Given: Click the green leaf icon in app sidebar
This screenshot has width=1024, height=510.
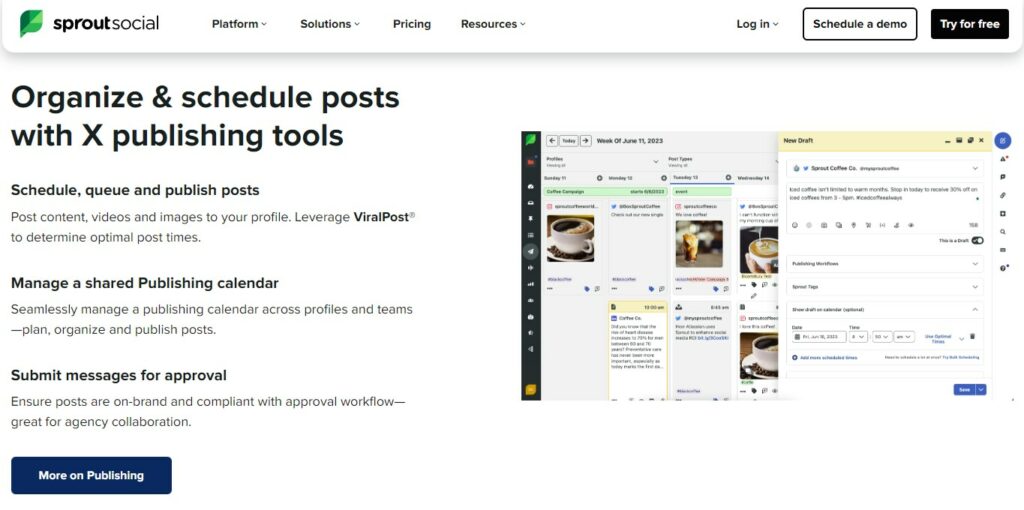Looking at the screenshot, I should coord(531,140).
